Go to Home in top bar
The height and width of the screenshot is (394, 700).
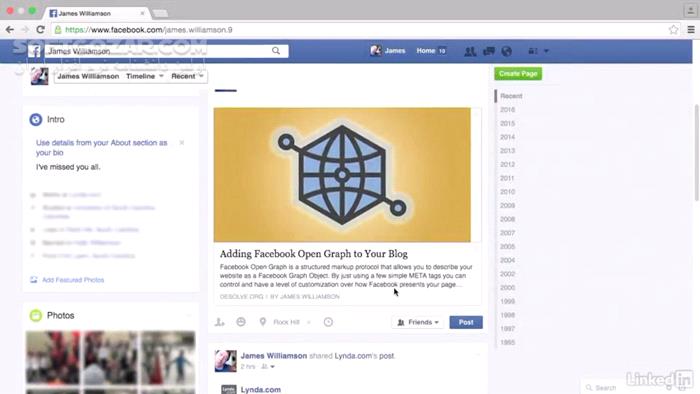point(426,51)
